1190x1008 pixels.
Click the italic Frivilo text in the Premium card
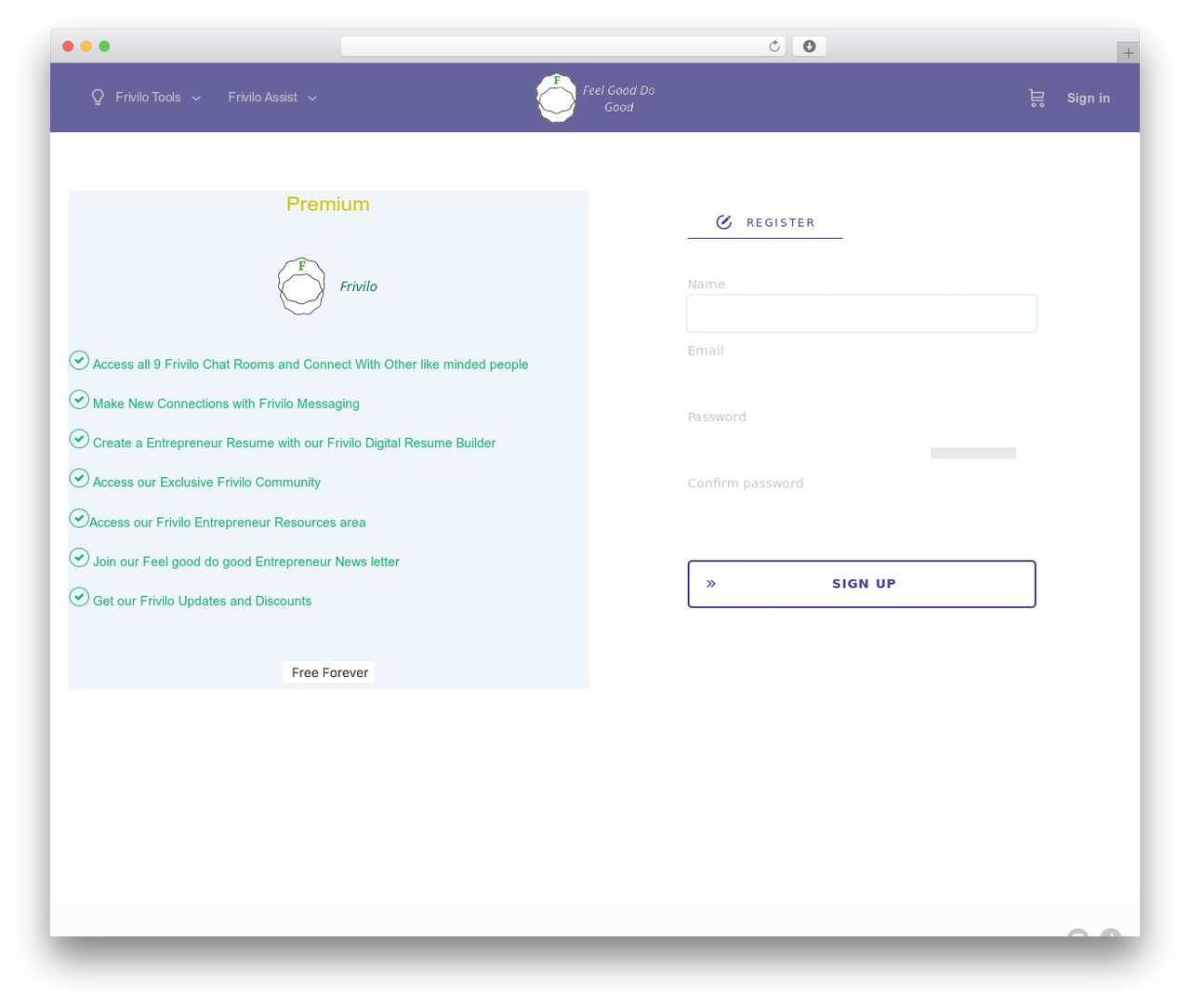pyautogui.click(x=359, y=286)
